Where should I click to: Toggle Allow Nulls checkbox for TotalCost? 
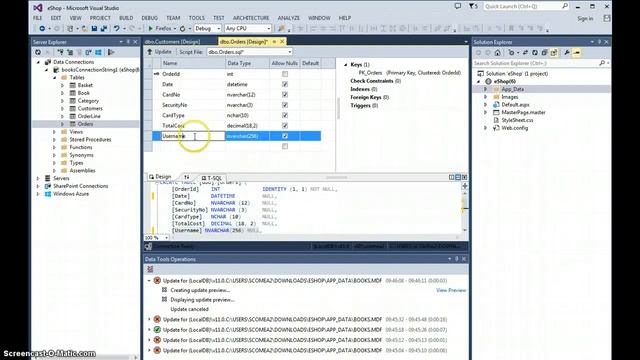click(x=285, y=126)
